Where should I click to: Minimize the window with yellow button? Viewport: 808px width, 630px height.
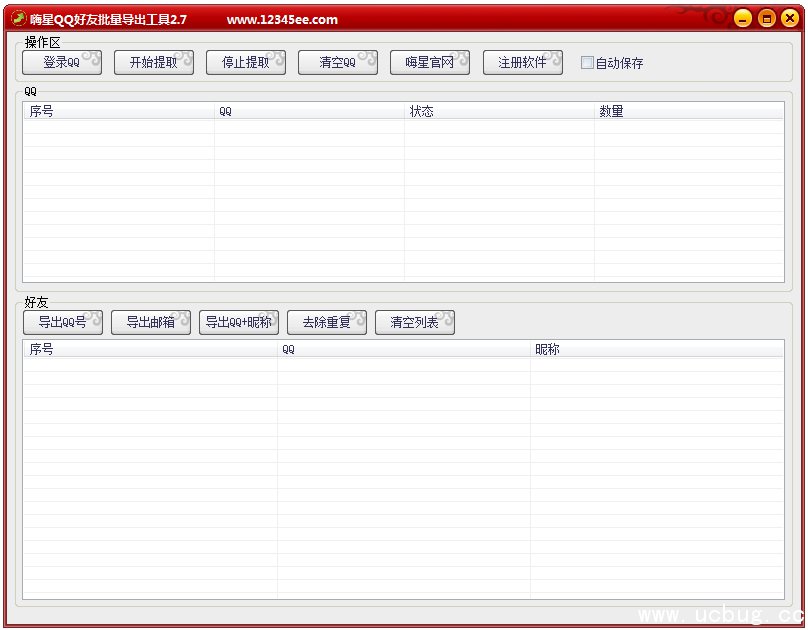[743, 18]
